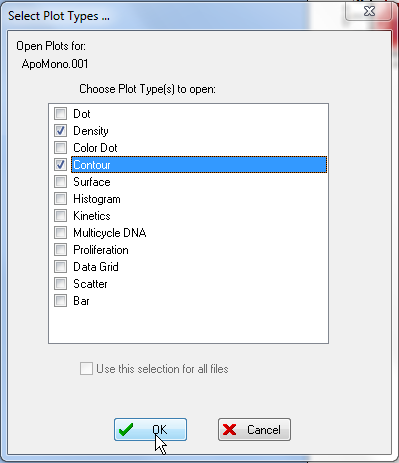
Task: Select the Multicycle DNA list label
Action: pyautogui.click(x=110, y=233)
